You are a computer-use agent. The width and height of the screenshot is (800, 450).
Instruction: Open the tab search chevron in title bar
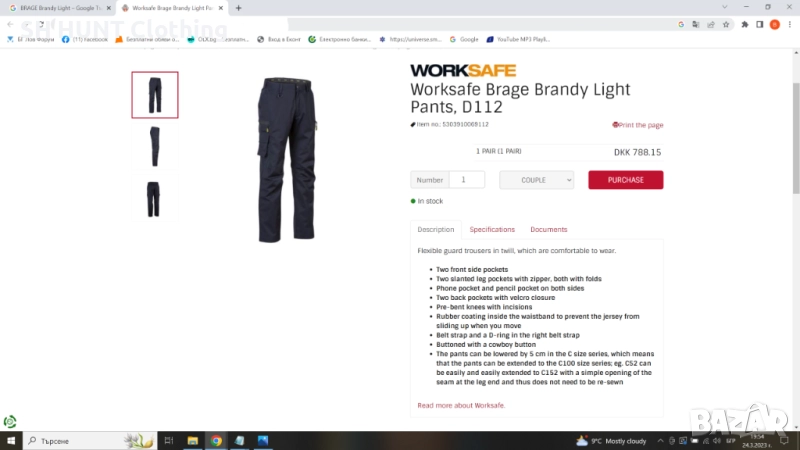(x=724, y=7)
